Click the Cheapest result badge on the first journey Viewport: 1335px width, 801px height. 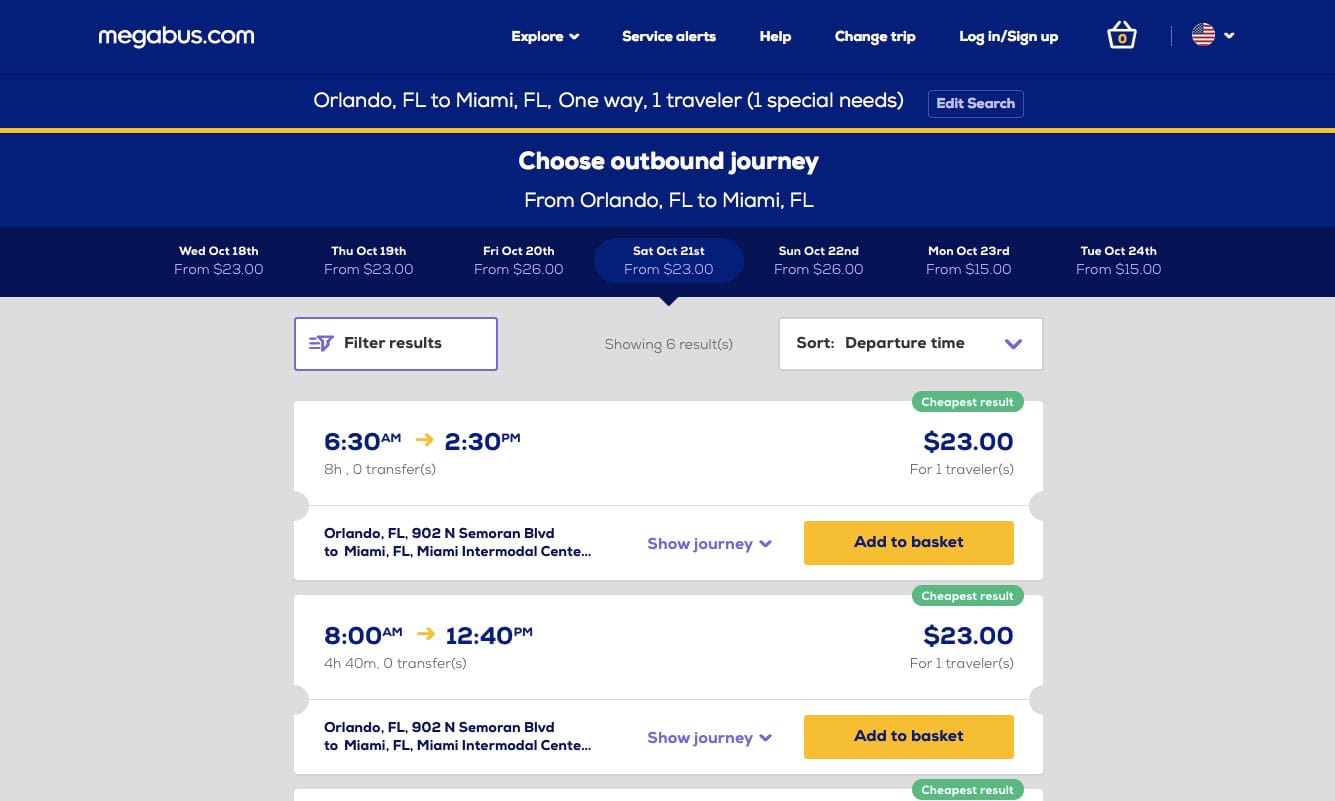[x=967, y=401]
